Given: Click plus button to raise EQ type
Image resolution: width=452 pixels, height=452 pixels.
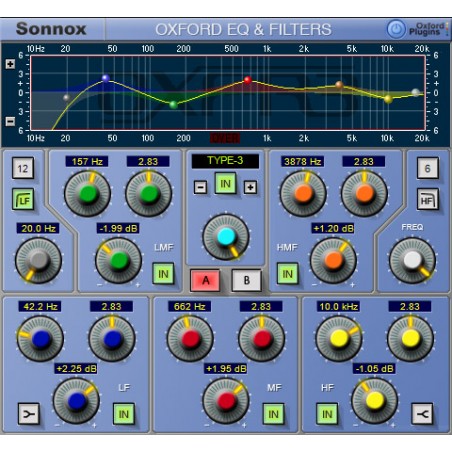Looking at the screenshot, I should point(250,187).
